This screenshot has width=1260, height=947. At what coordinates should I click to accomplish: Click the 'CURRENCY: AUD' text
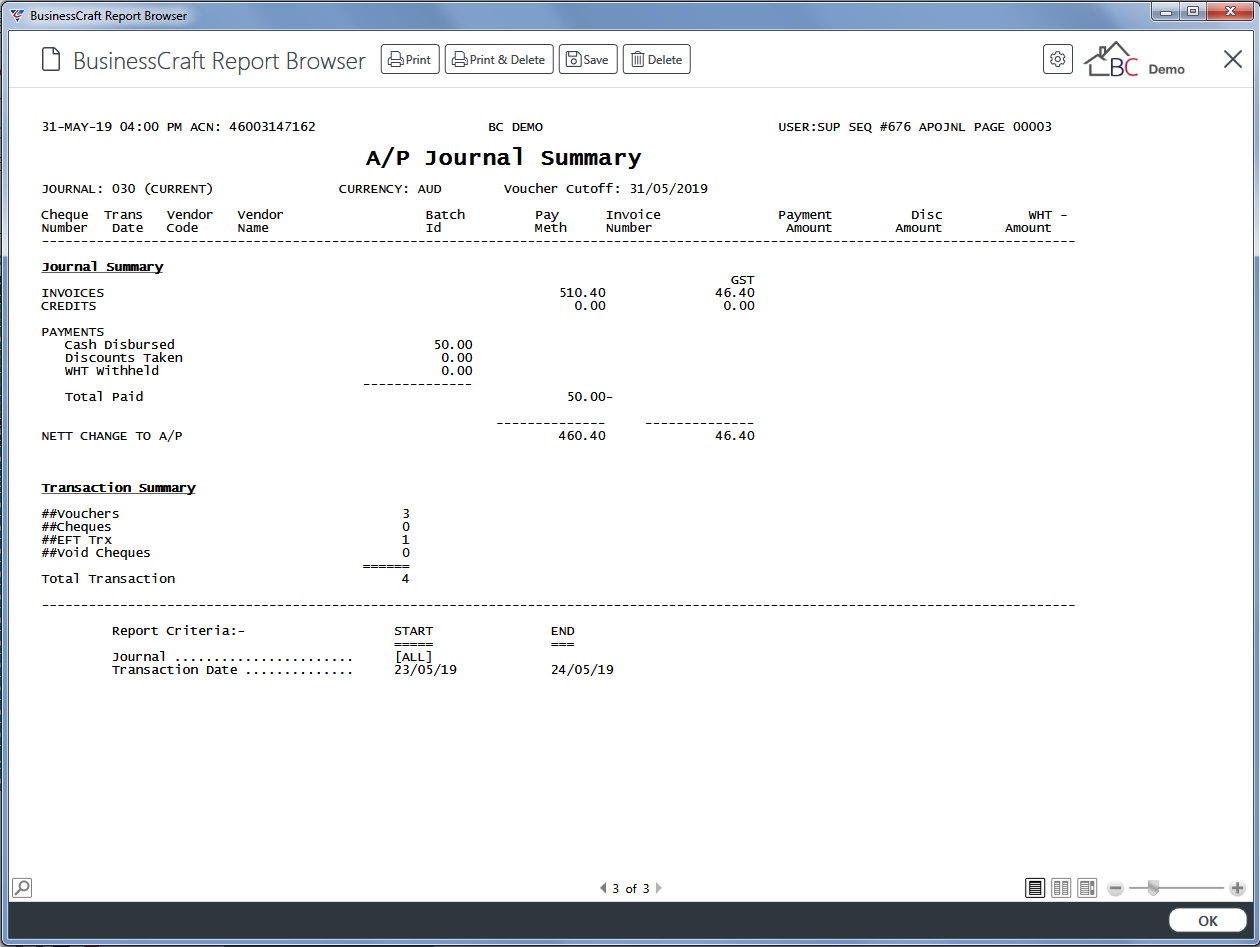pyautogui.click(x=390, y=189)
